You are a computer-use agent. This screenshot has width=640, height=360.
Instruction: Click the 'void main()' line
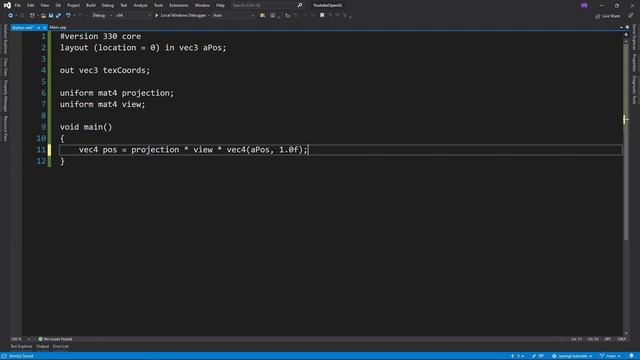click(x=86, y=127)
